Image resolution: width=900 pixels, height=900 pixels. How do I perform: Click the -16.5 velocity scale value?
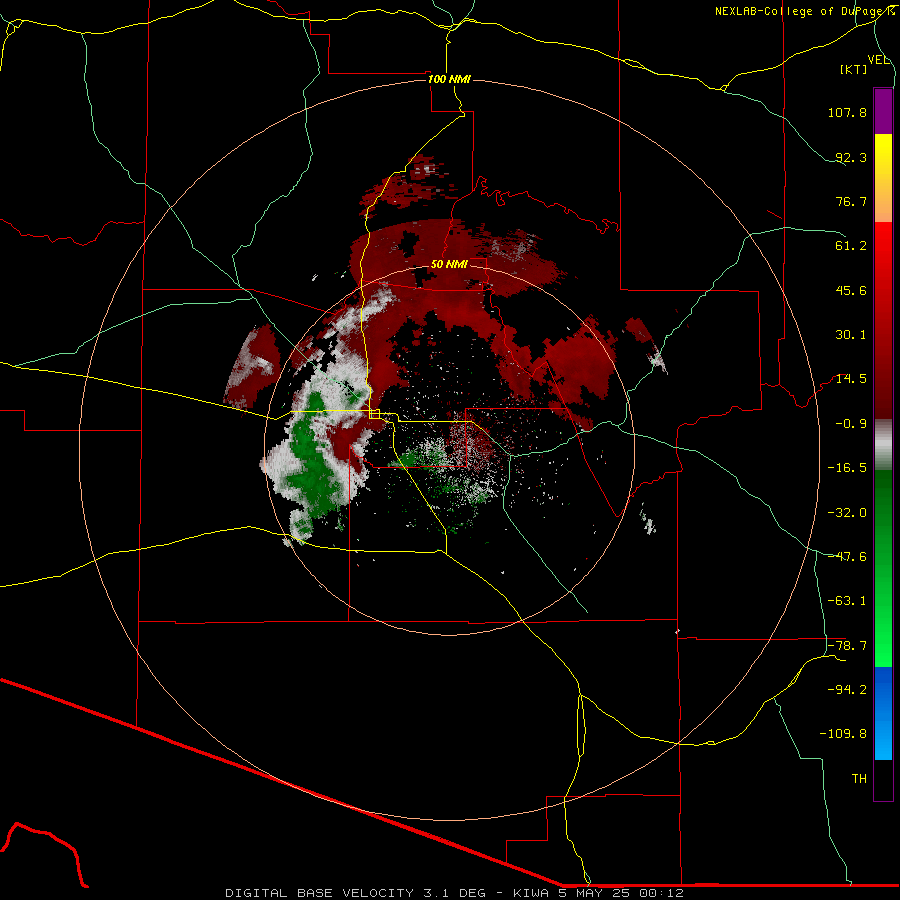(847, 468)
